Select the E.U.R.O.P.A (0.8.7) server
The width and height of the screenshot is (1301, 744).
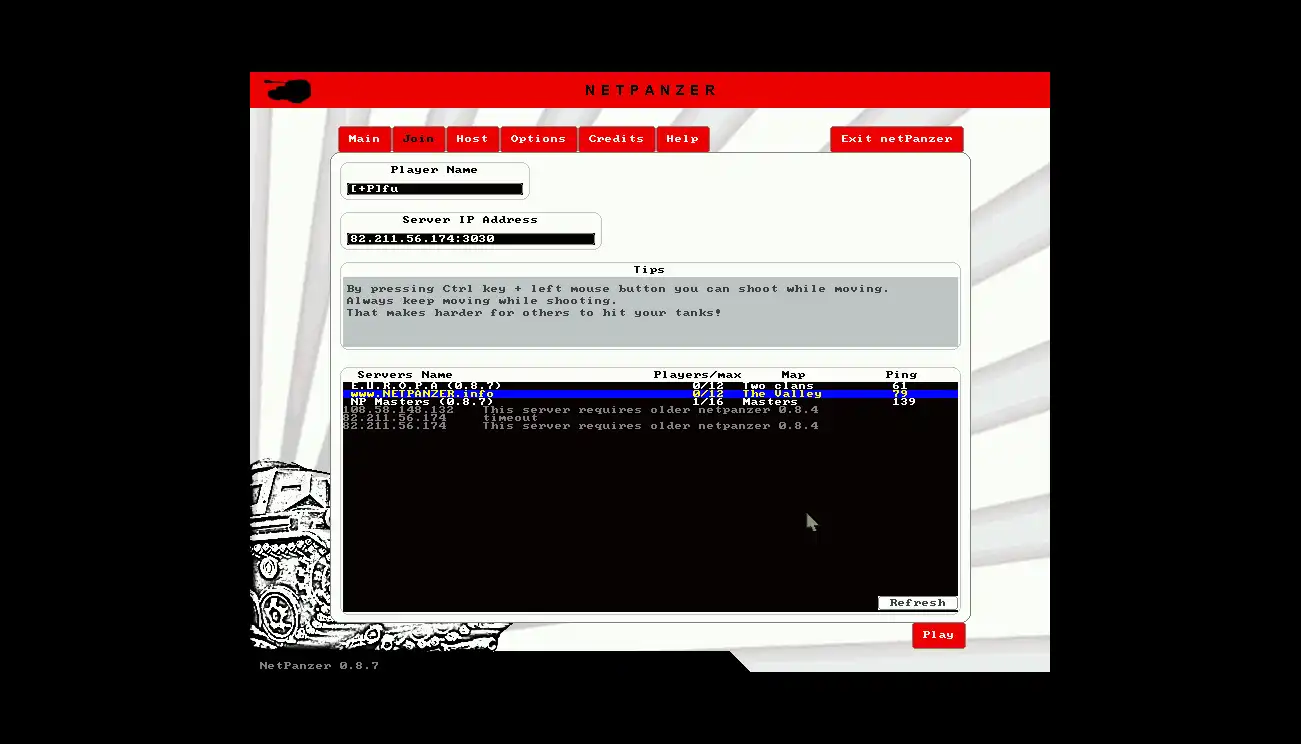(650, 386)
